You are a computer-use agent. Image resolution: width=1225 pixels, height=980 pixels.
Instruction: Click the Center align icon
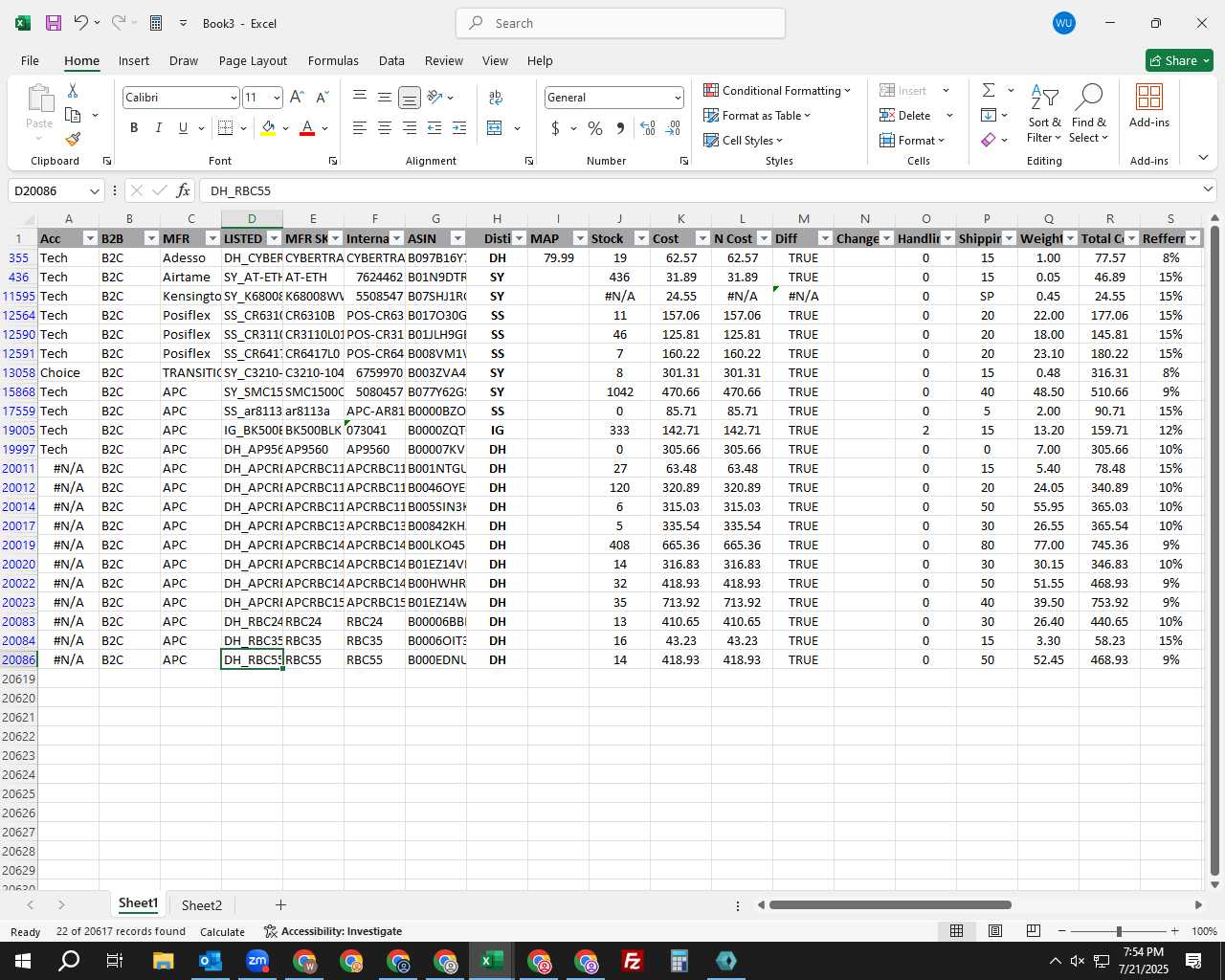click(x=385, y=128)
